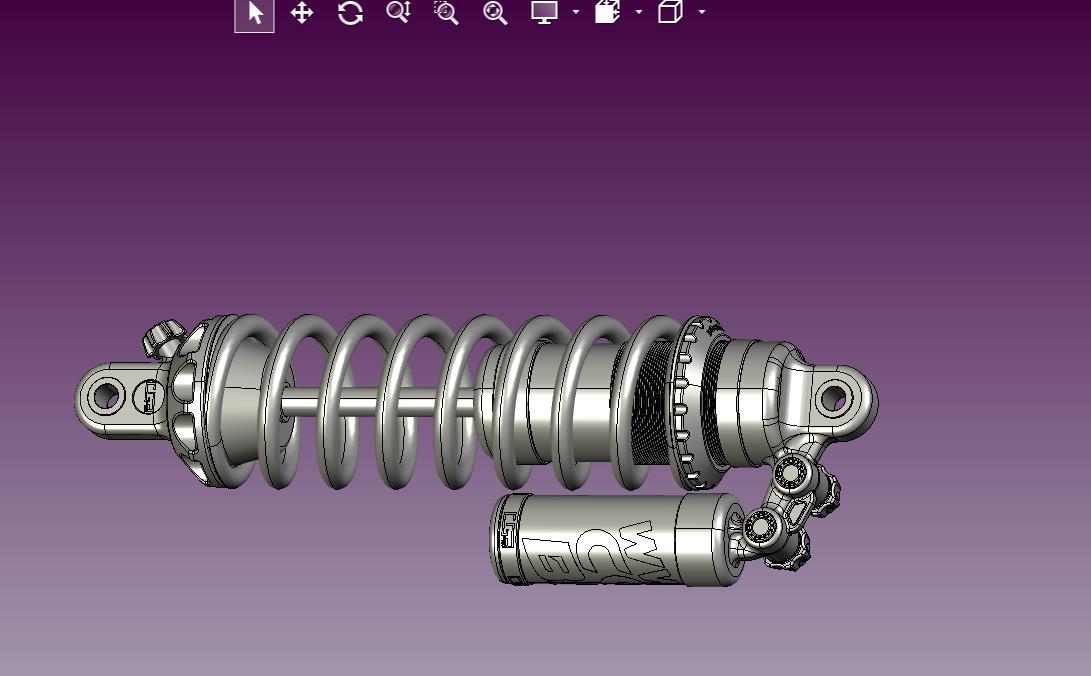Click the section/clipping box icon

click(607, 12)
